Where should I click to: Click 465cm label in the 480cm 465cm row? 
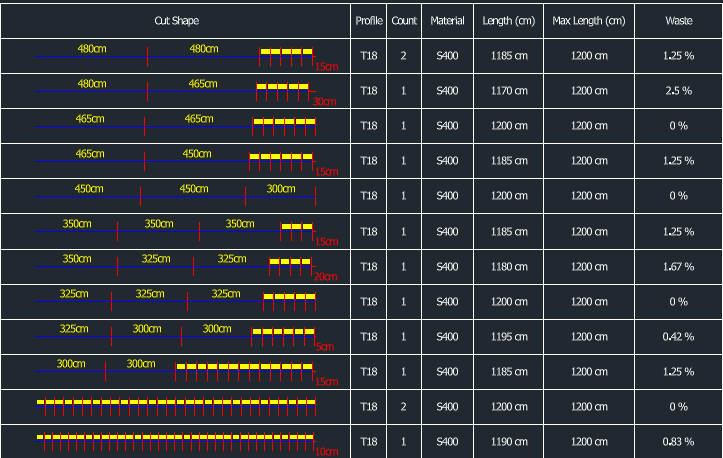point(203,84)
